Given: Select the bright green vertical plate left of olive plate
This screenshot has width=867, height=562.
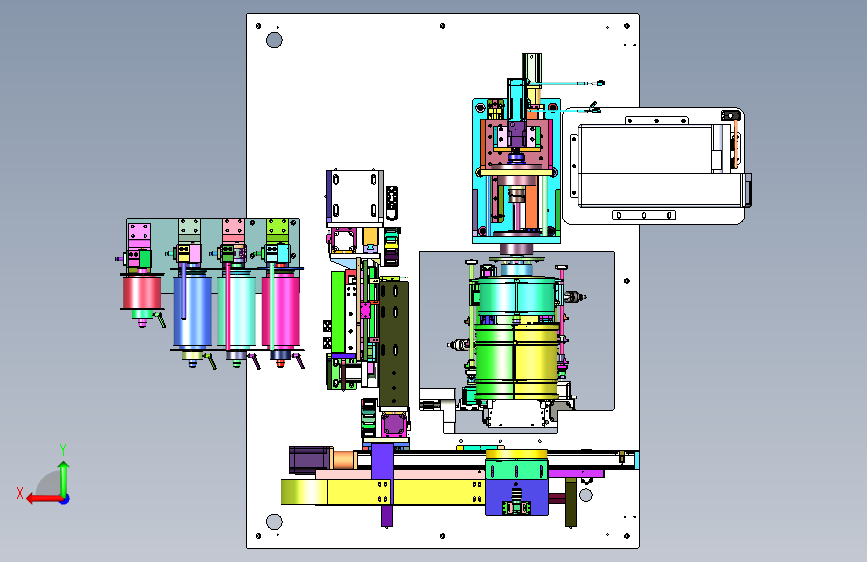Looking at the screenshot, I should (338, 311).
